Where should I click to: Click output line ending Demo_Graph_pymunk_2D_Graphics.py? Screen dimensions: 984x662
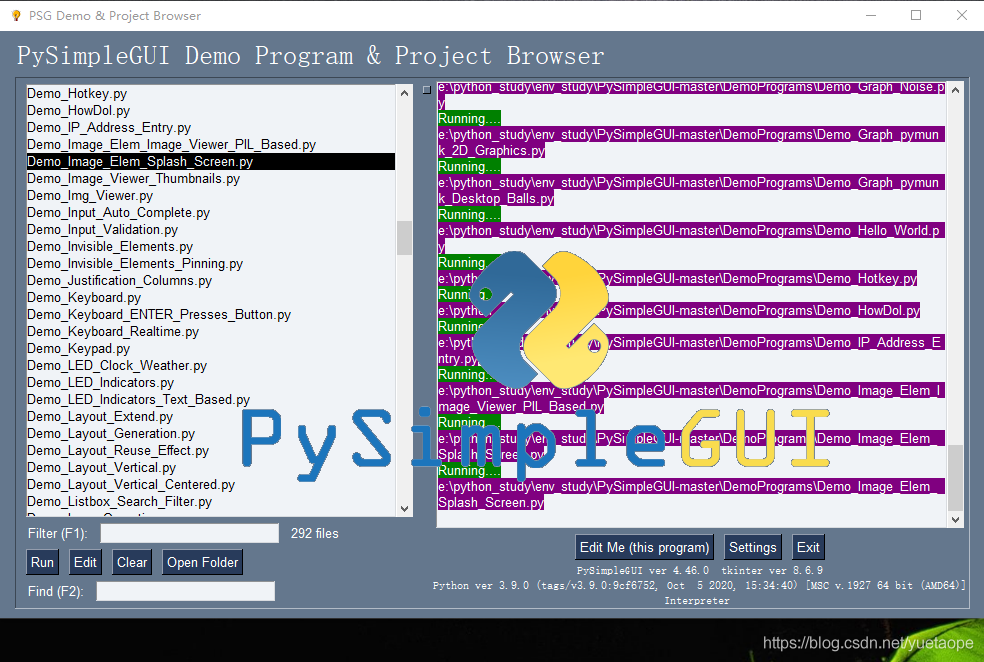tap(691, 142)
